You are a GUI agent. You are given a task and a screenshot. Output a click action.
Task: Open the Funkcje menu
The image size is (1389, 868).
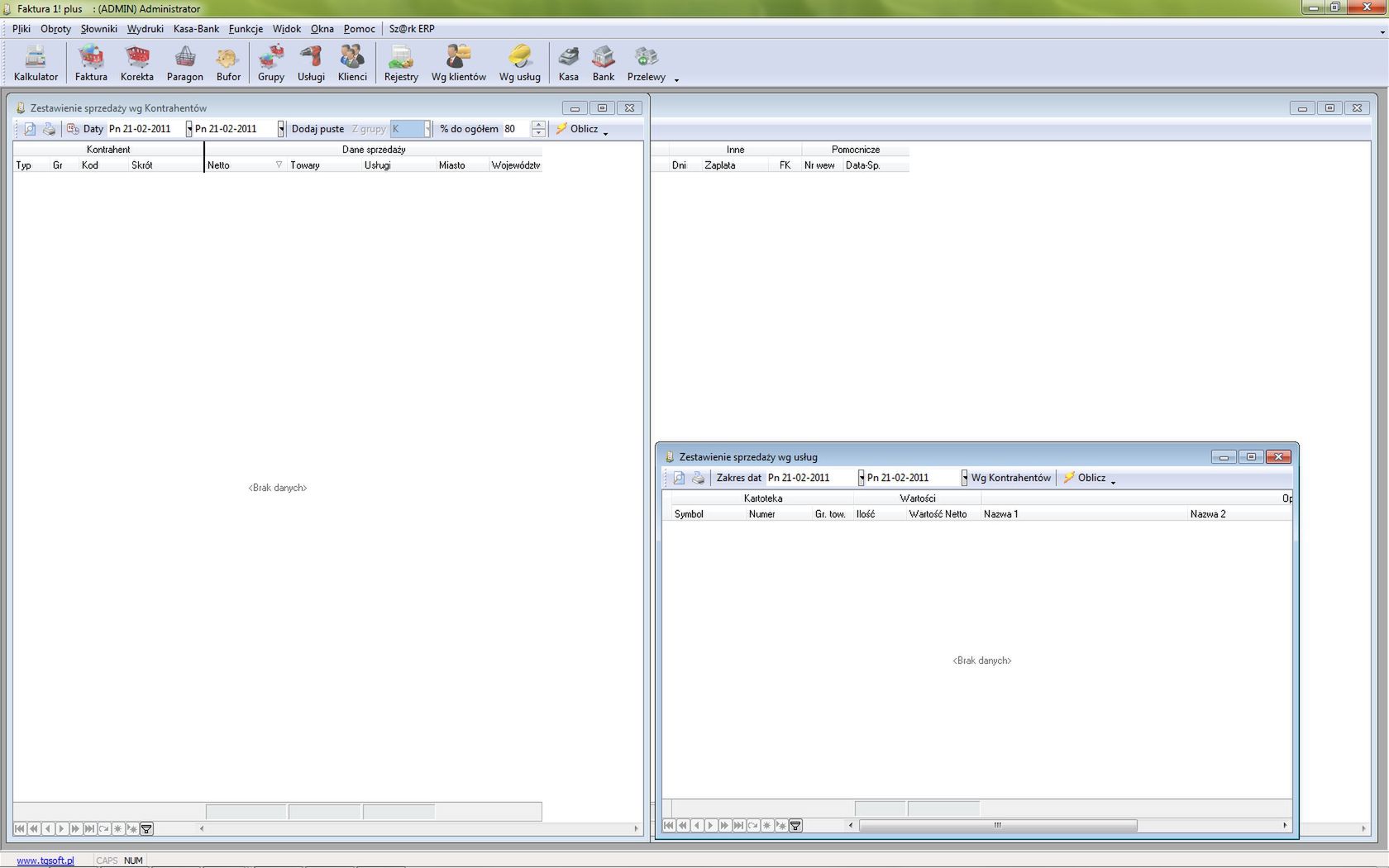click(246, 29)
